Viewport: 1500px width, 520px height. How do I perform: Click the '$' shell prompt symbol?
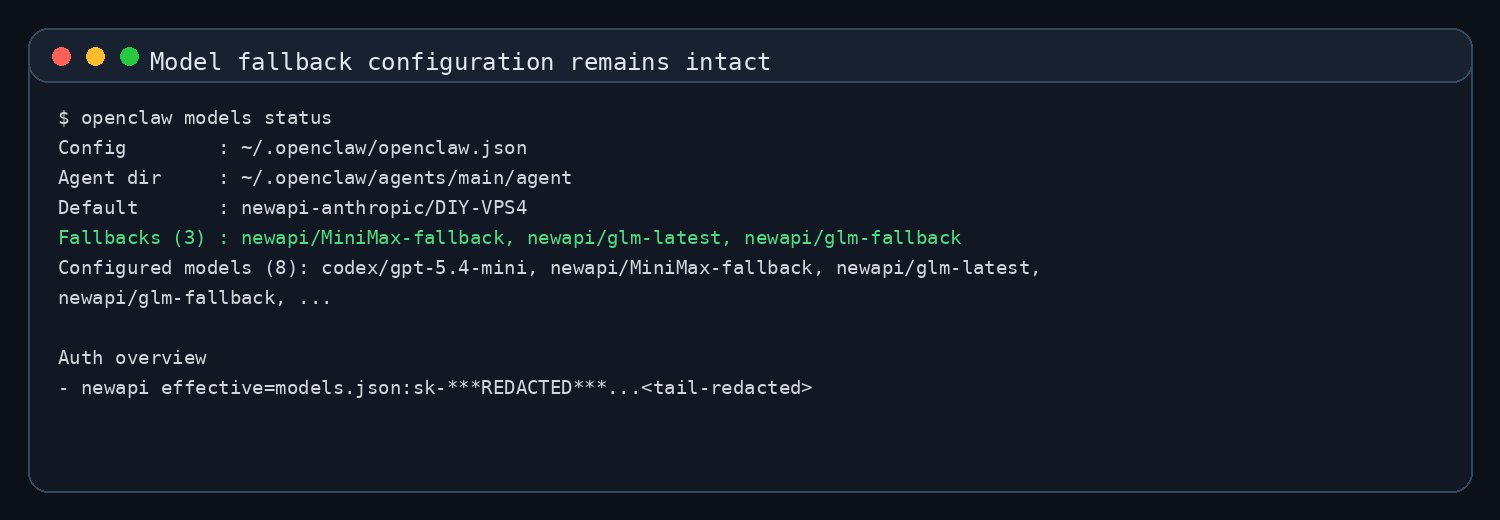tap(64, 118)
